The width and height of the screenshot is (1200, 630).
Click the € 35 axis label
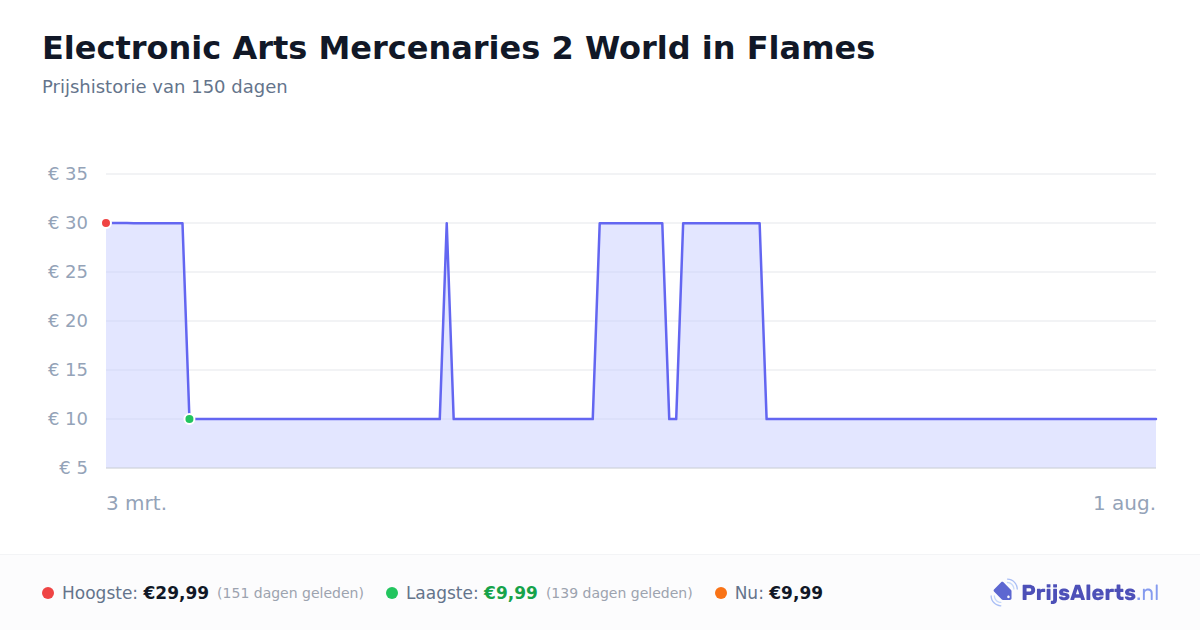point(69,174)
